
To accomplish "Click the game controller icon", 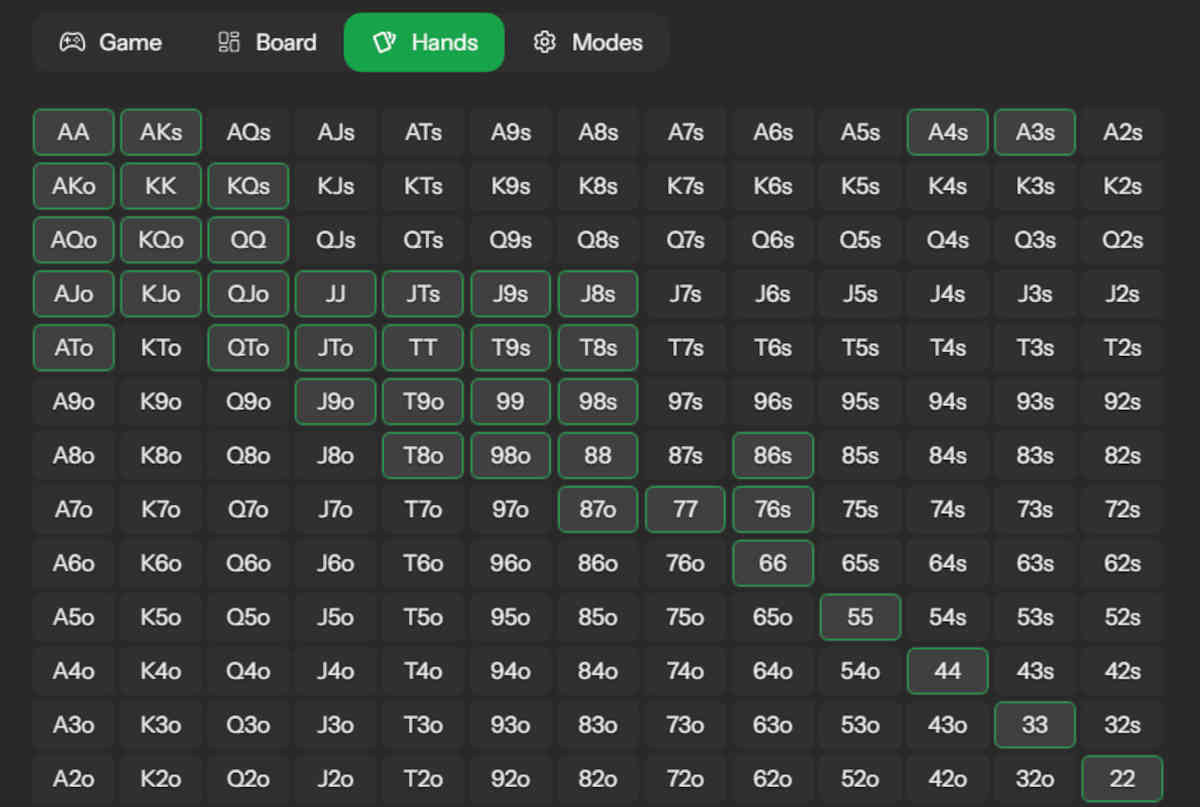I will point(70,42).
